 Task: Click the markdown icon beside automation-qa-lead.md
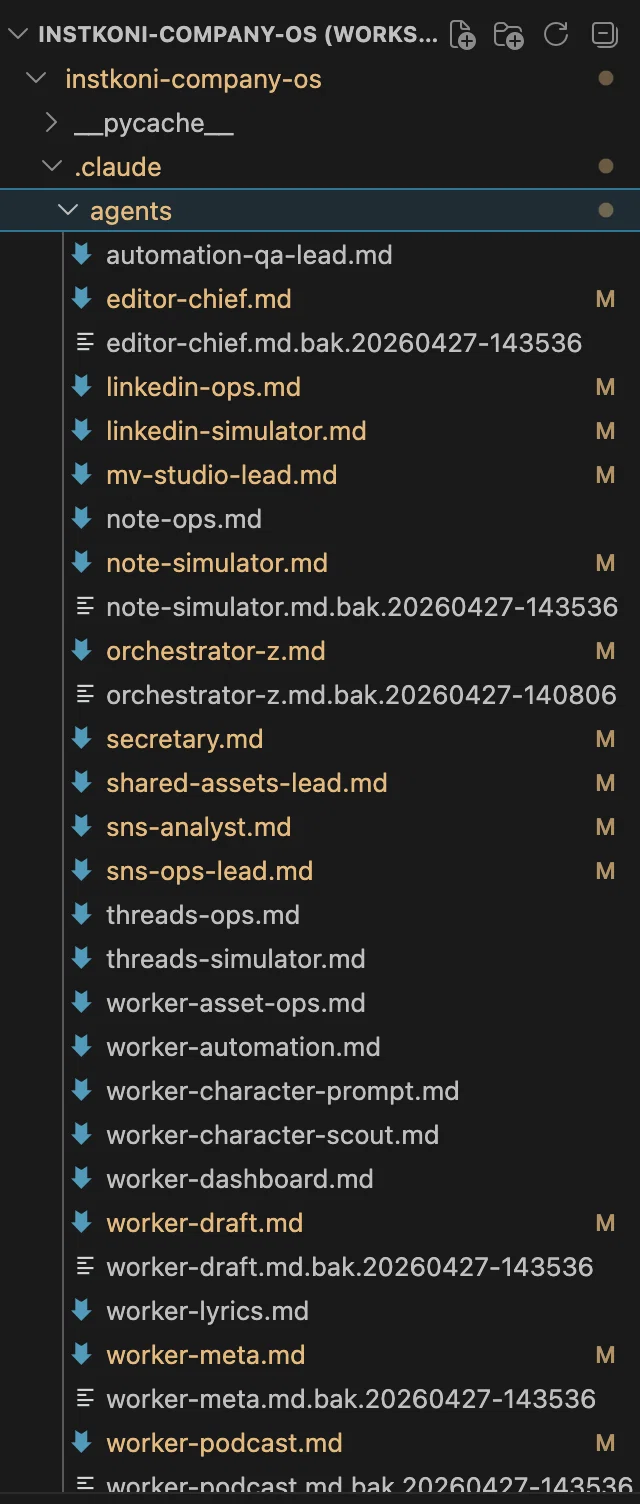pos(83,255)
